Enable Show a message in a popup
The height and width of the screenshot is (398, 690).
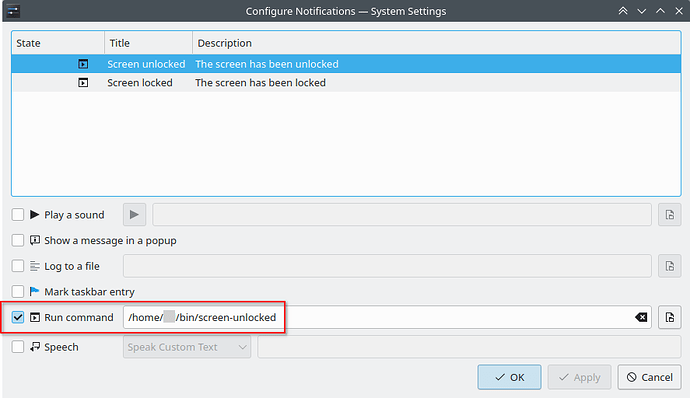point(18,240)
